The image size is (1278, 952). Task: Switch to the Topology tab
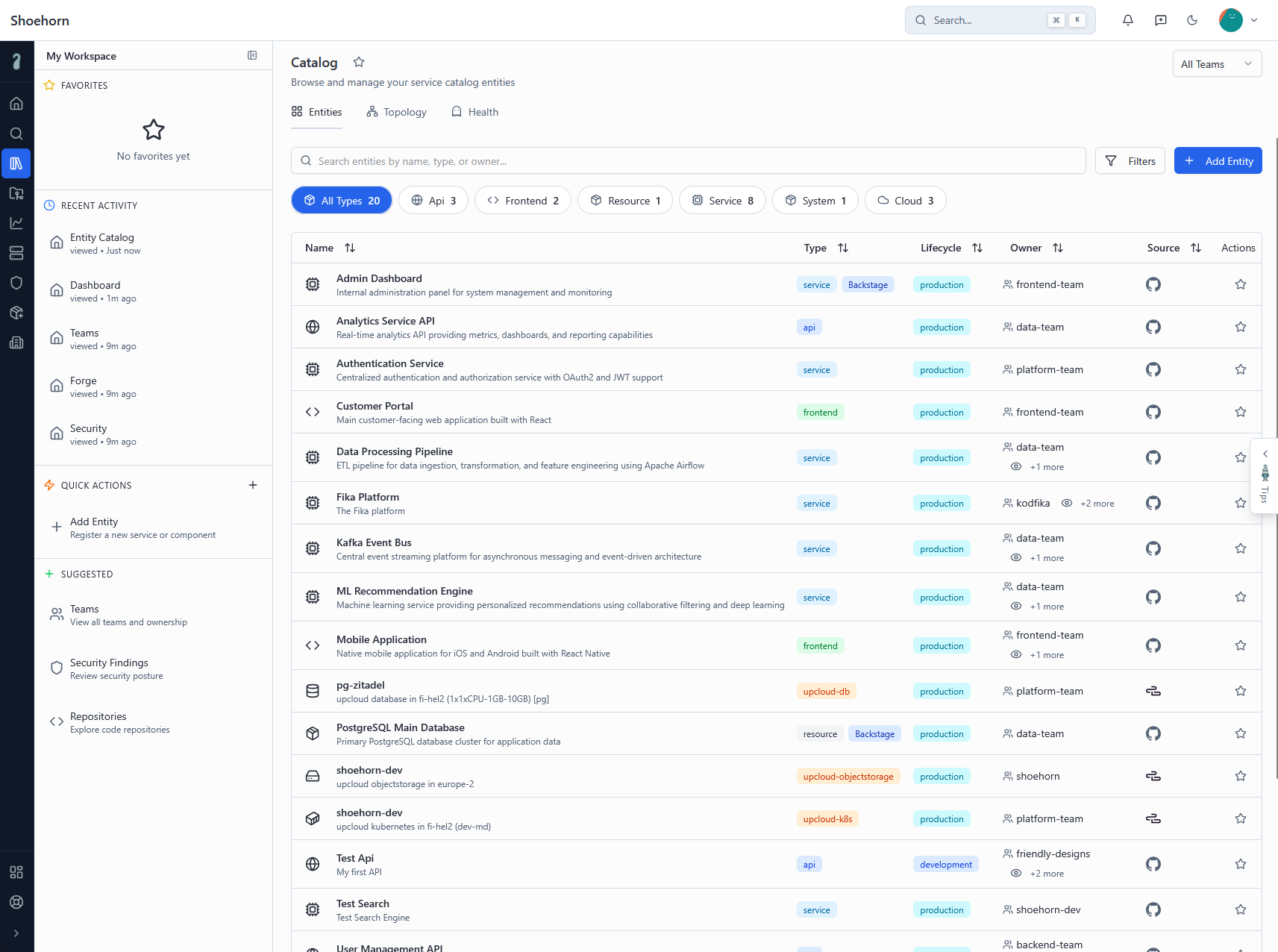(x=397, y=112)
